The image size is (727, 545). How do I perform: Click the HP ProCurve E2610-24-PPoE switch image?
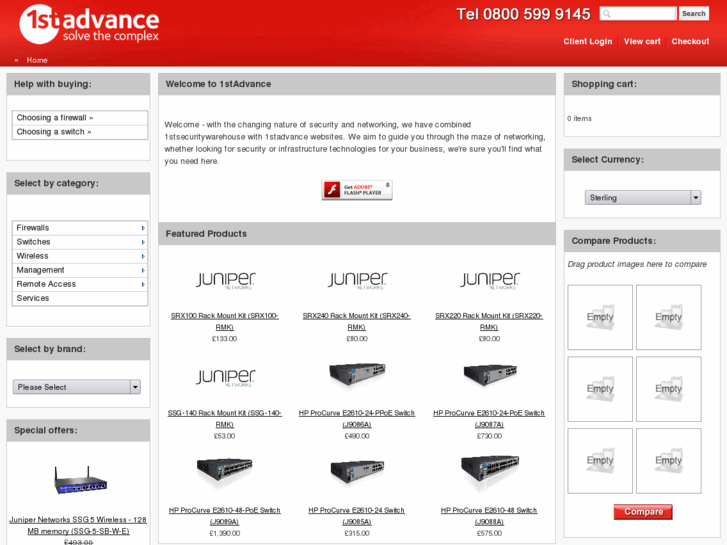pyautogui.click(x=357, y=374)
